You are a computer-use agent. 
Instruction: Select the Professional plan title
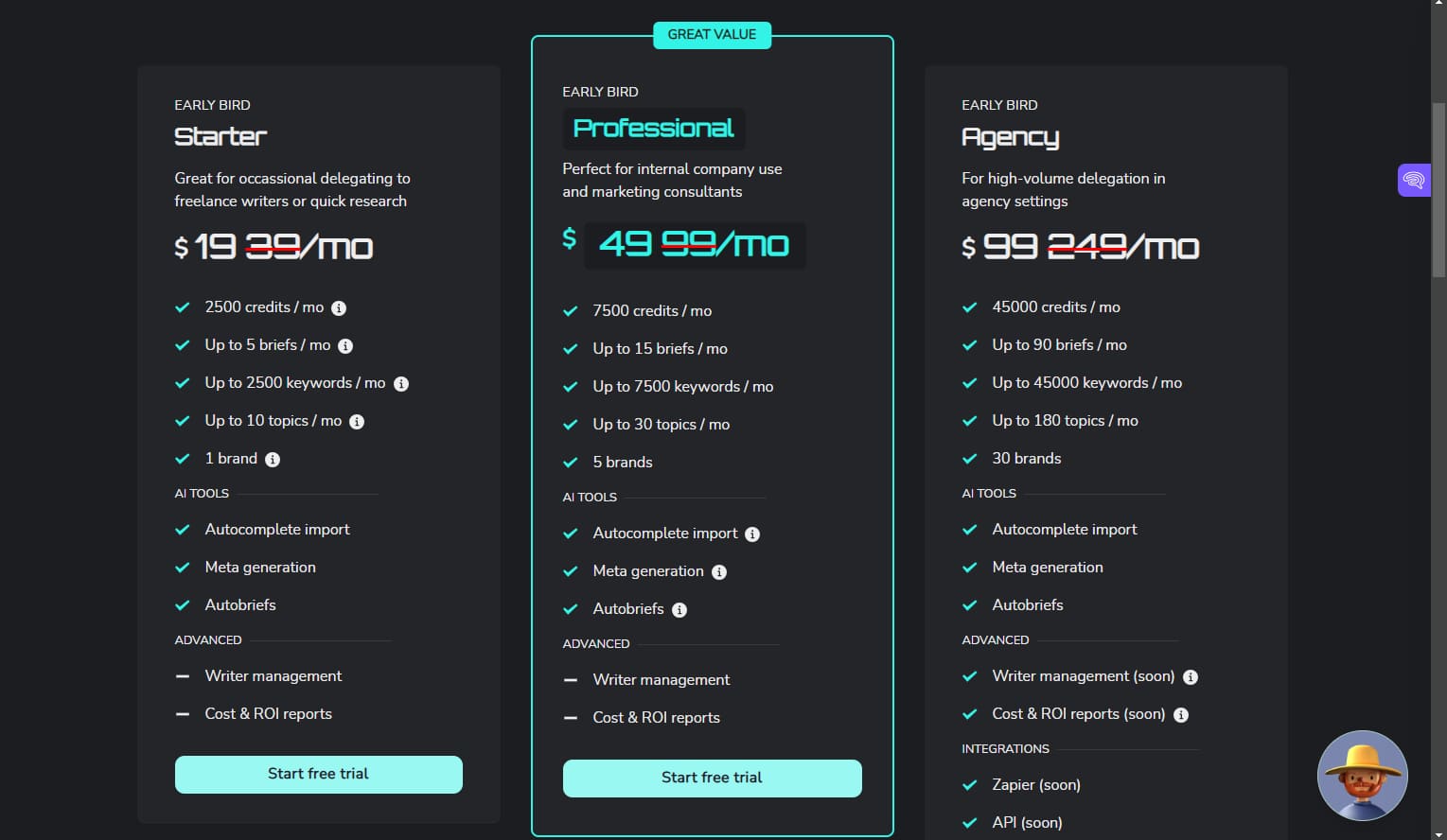point(653,129)
